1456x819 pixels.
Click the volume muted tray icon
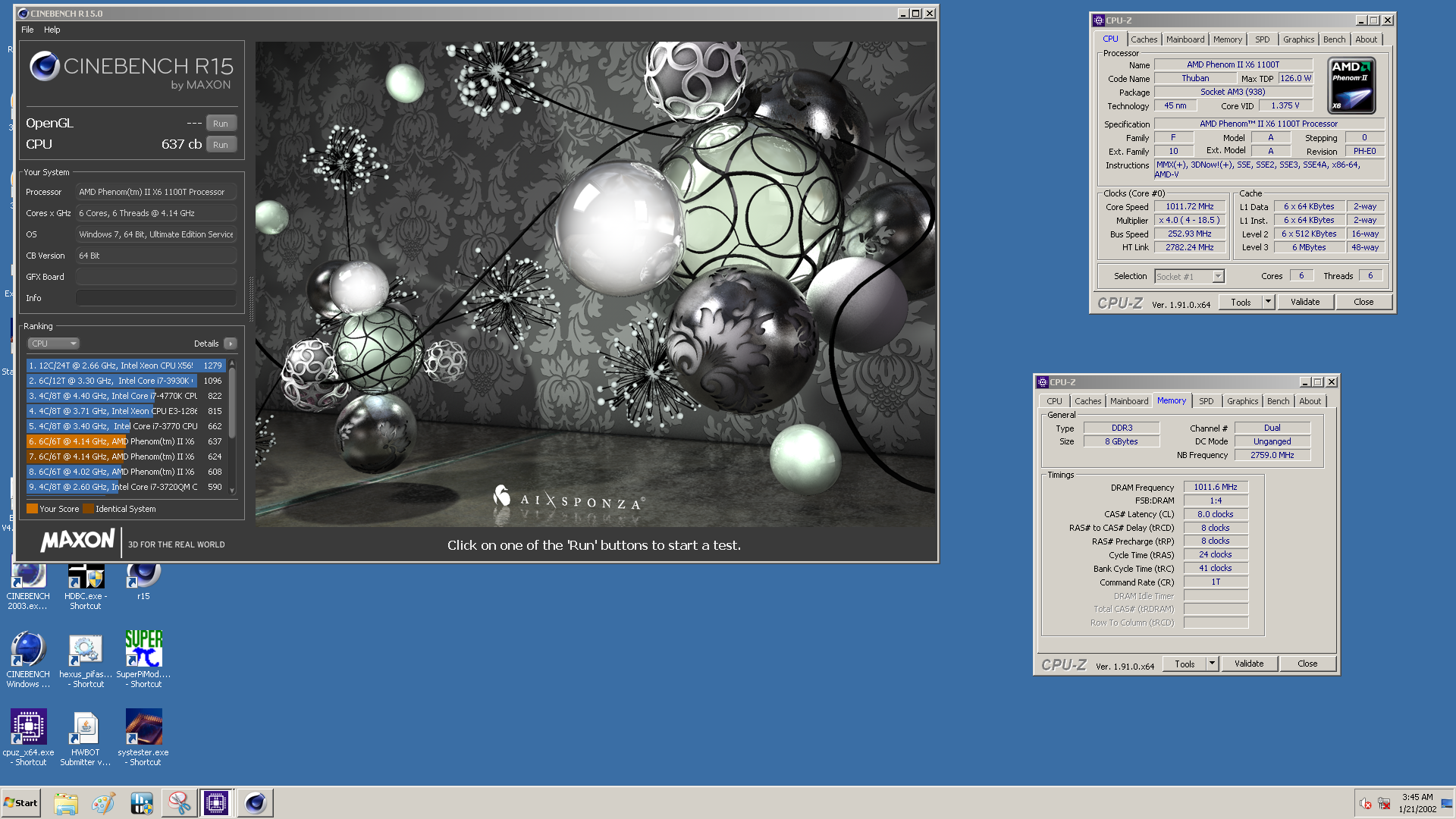[x=1365, y=803]
